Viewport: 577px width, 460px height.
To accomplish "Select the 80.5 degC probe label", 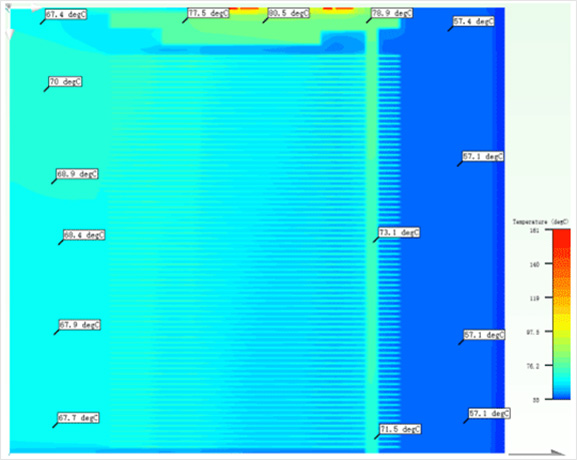I will click(x=288, y=13).
